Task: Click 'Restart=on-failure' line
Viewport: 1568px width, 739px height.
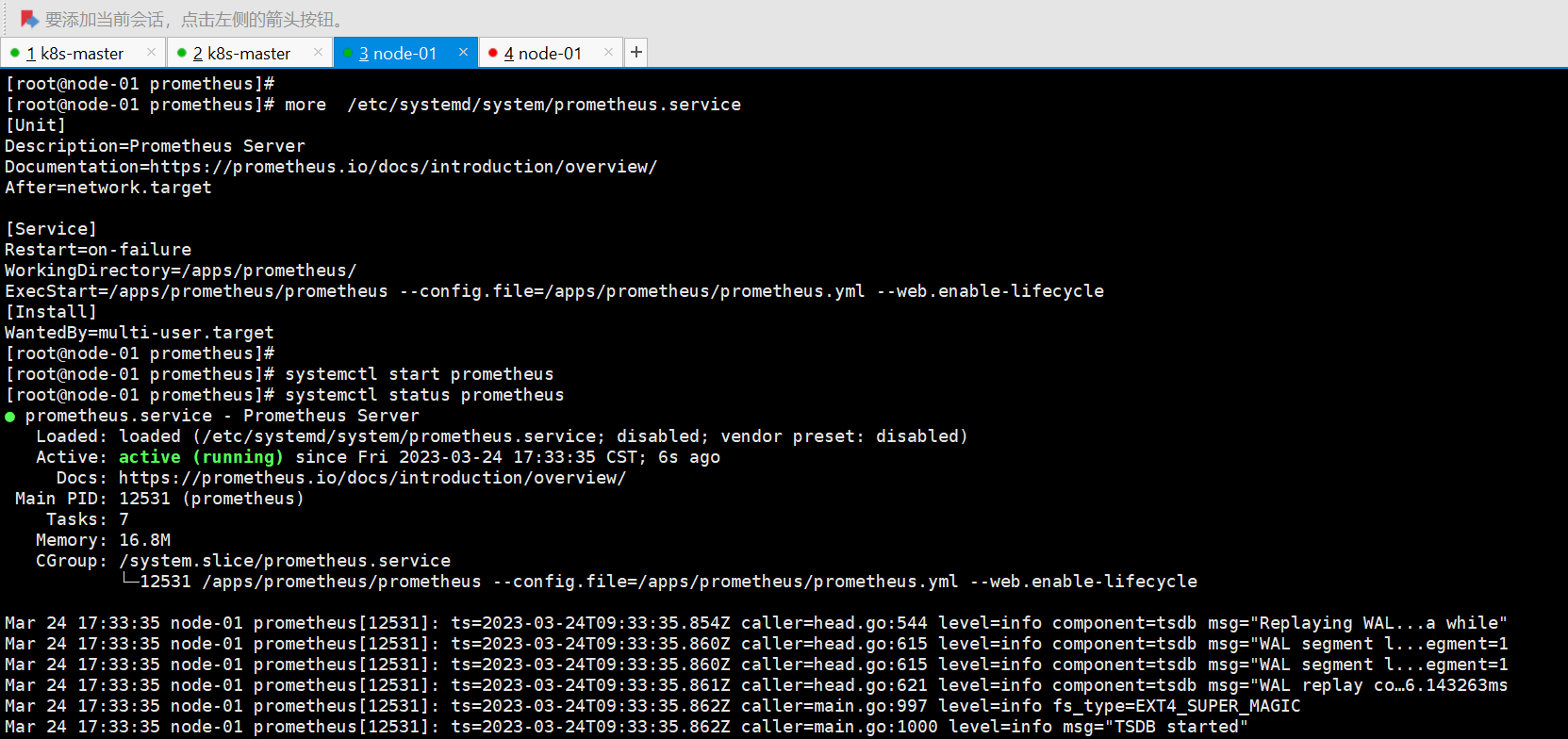Action: (98, 250)
